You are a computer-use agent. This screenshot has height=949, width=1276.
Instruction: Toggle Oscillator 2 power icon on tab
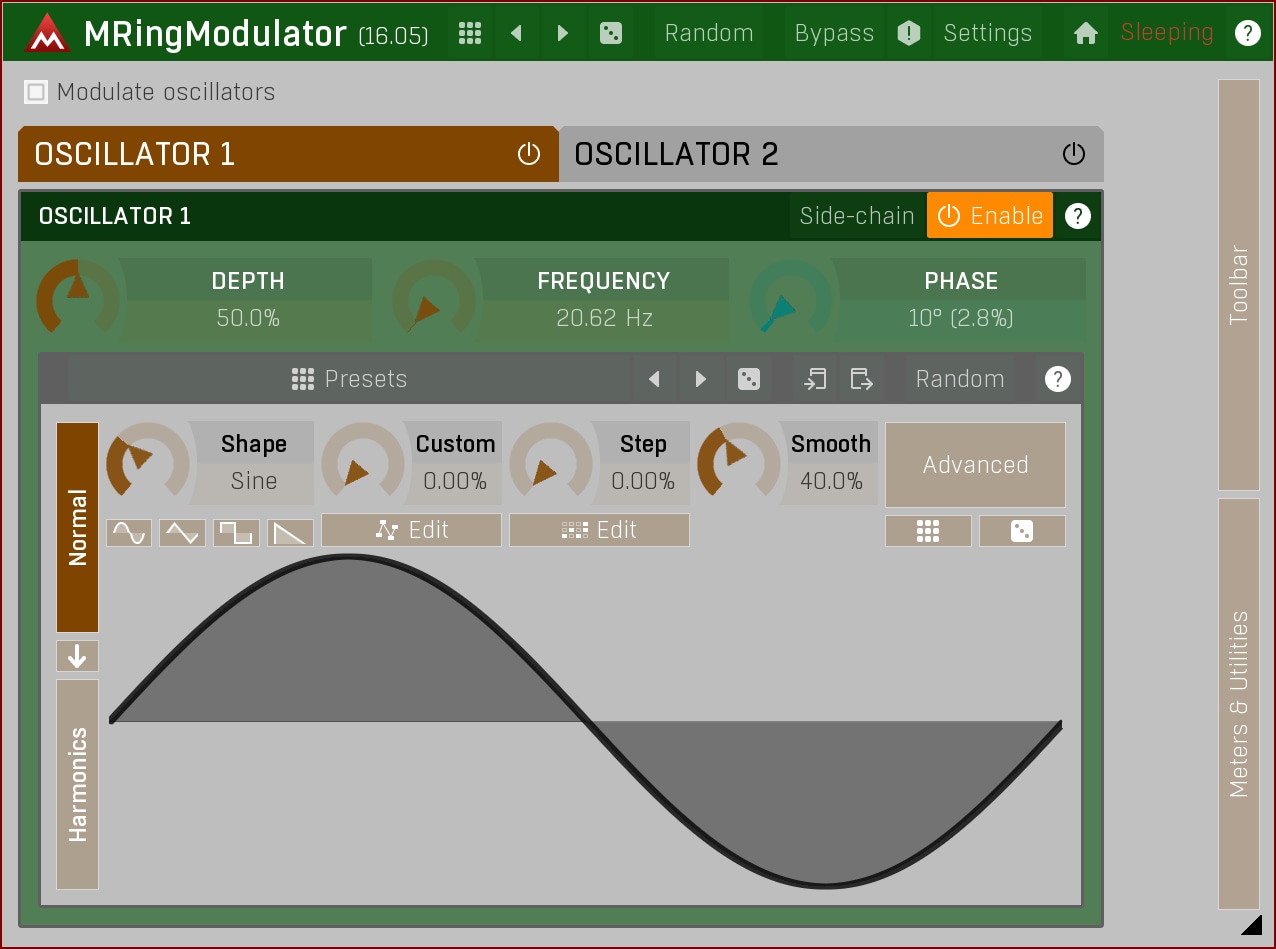pyautogui.click(x=1073, y=154)
